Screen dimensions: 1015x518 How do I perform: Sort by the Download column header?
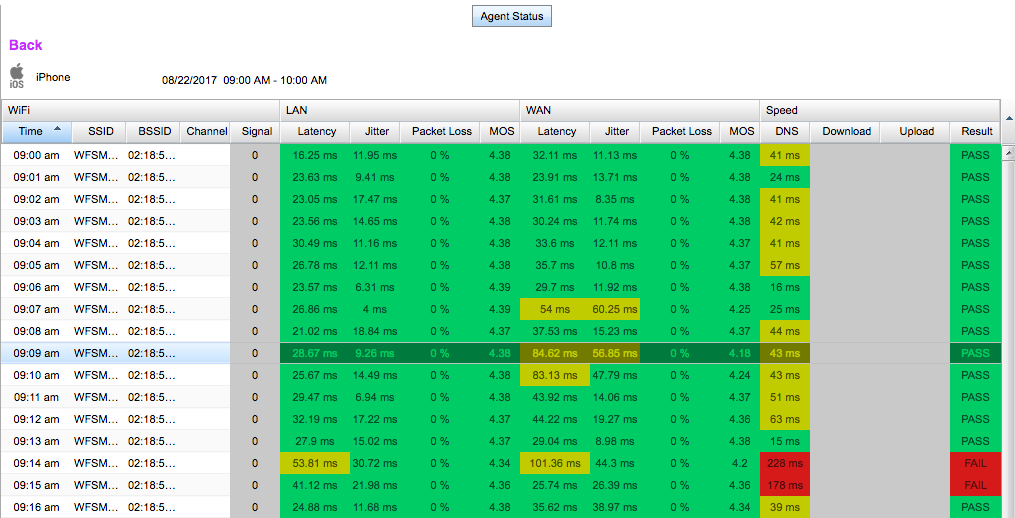tap(846, 131)
